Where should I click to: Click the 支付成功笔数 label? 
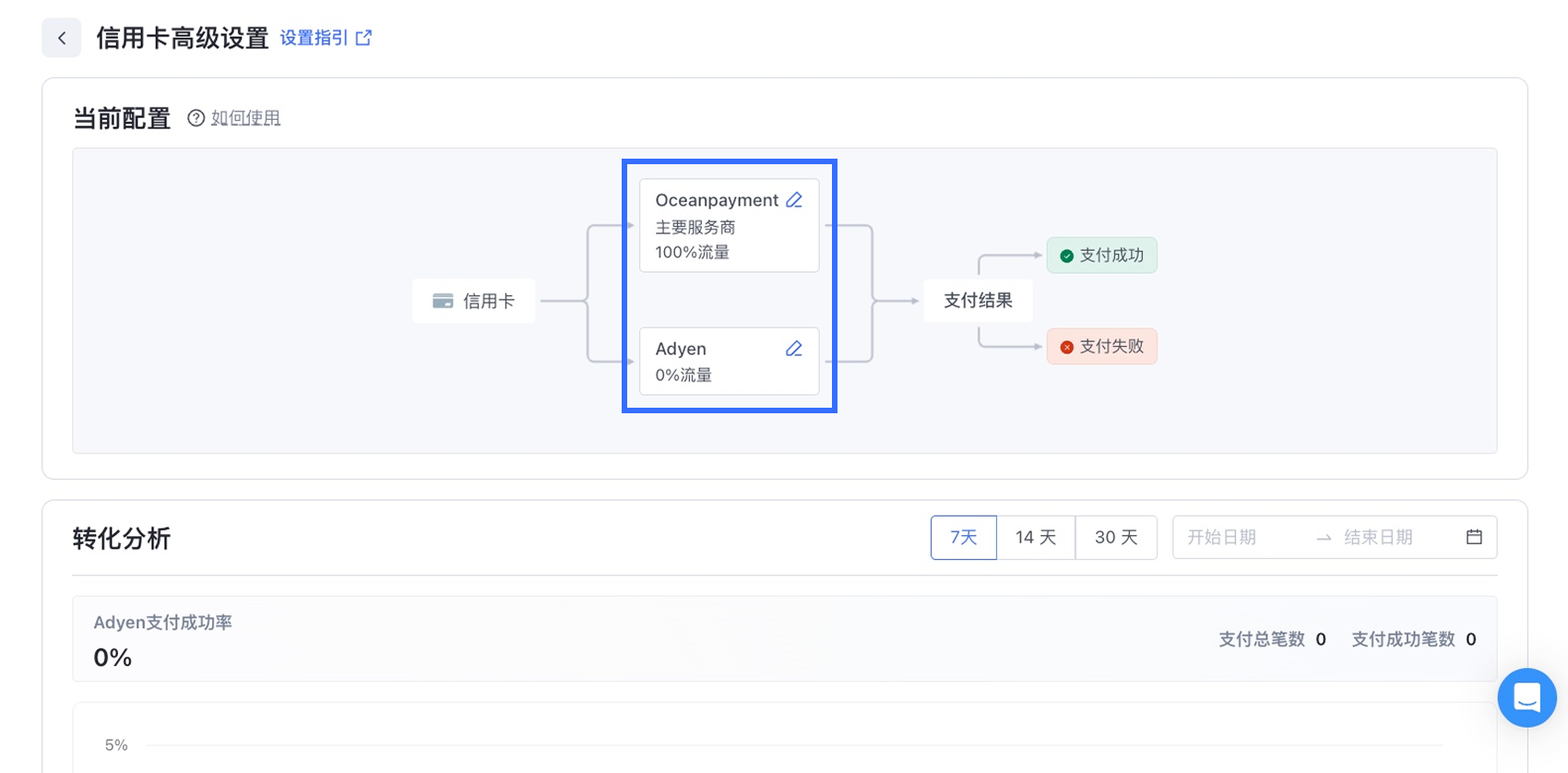[1403, 639]
